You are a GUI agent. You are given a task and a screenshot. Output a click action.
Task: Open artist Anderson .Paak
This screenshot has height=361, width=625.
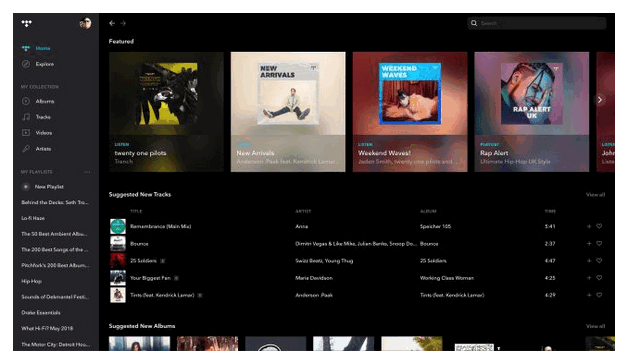[x=314, y=295]
